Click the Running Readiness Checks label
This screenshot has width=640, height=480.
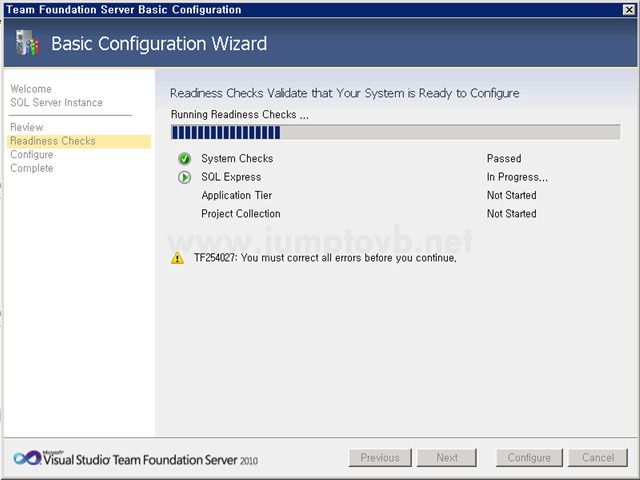click(x=240, y=115)
